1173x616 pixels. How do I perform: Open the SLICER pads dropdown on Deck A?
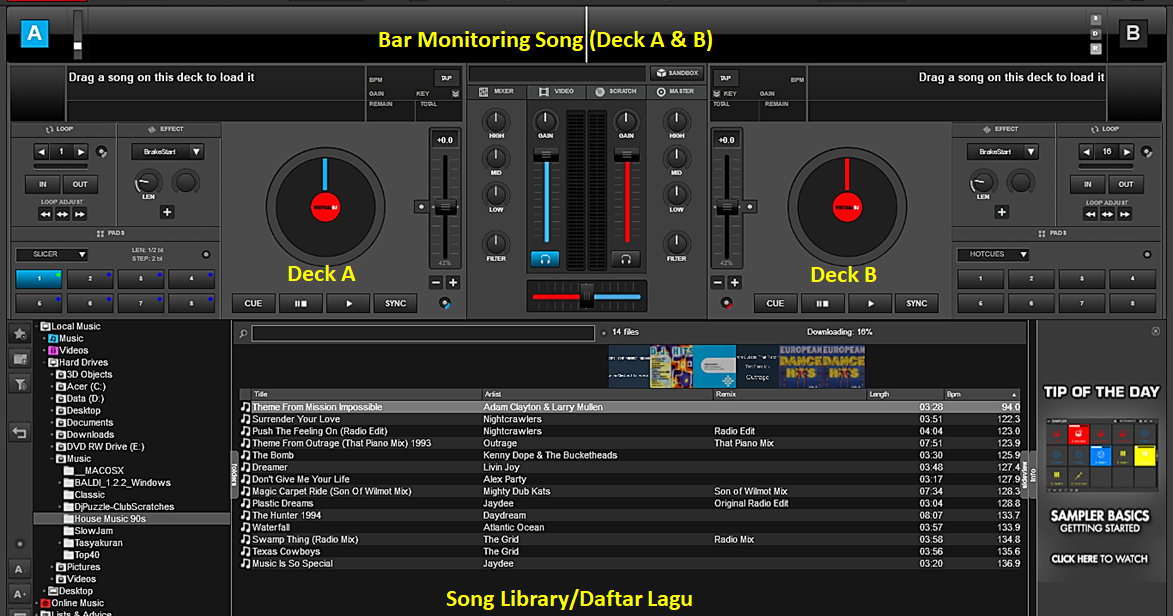(x=52, y=255)
